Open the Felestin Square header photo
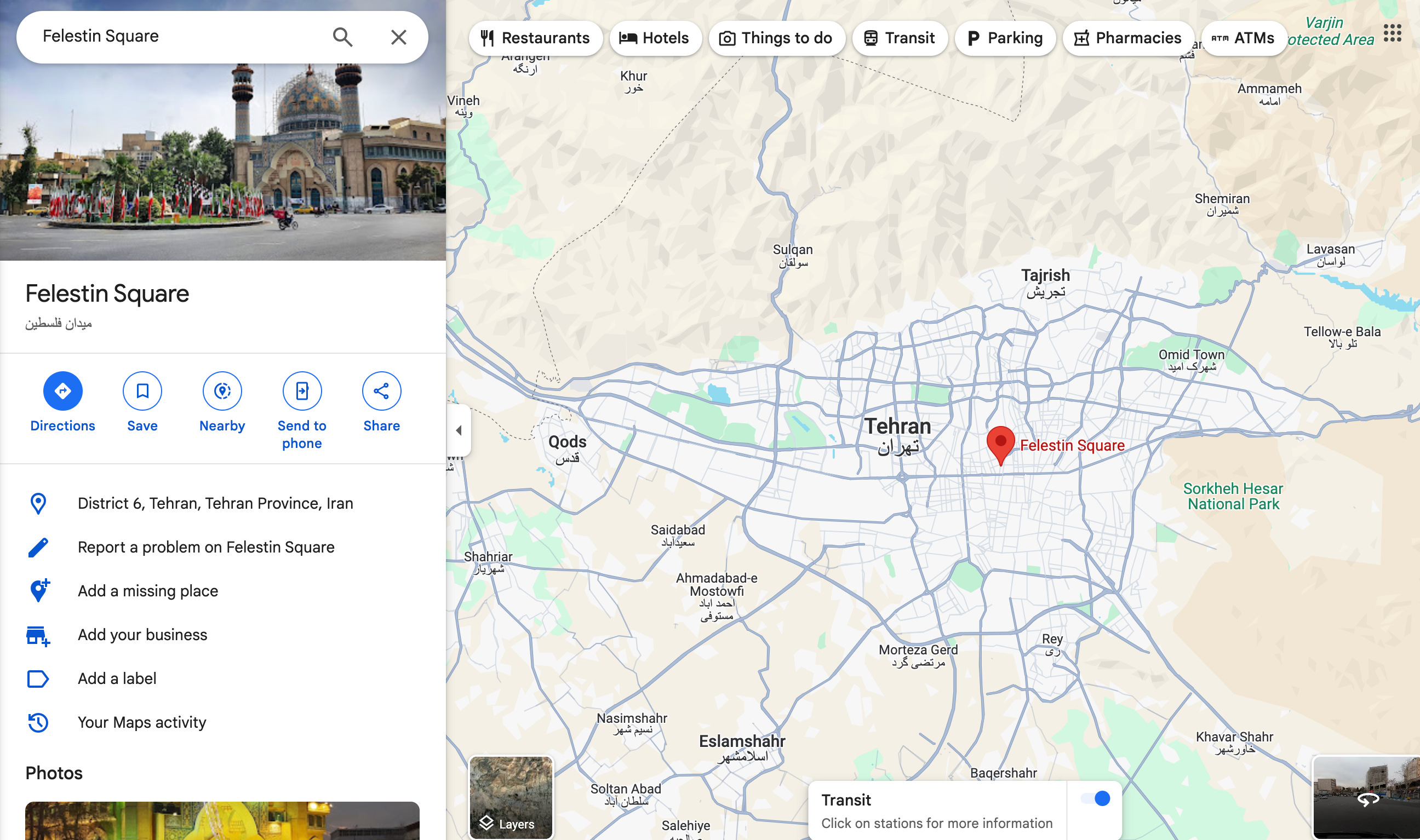The image size is (1420, 840). pos(223,162)
